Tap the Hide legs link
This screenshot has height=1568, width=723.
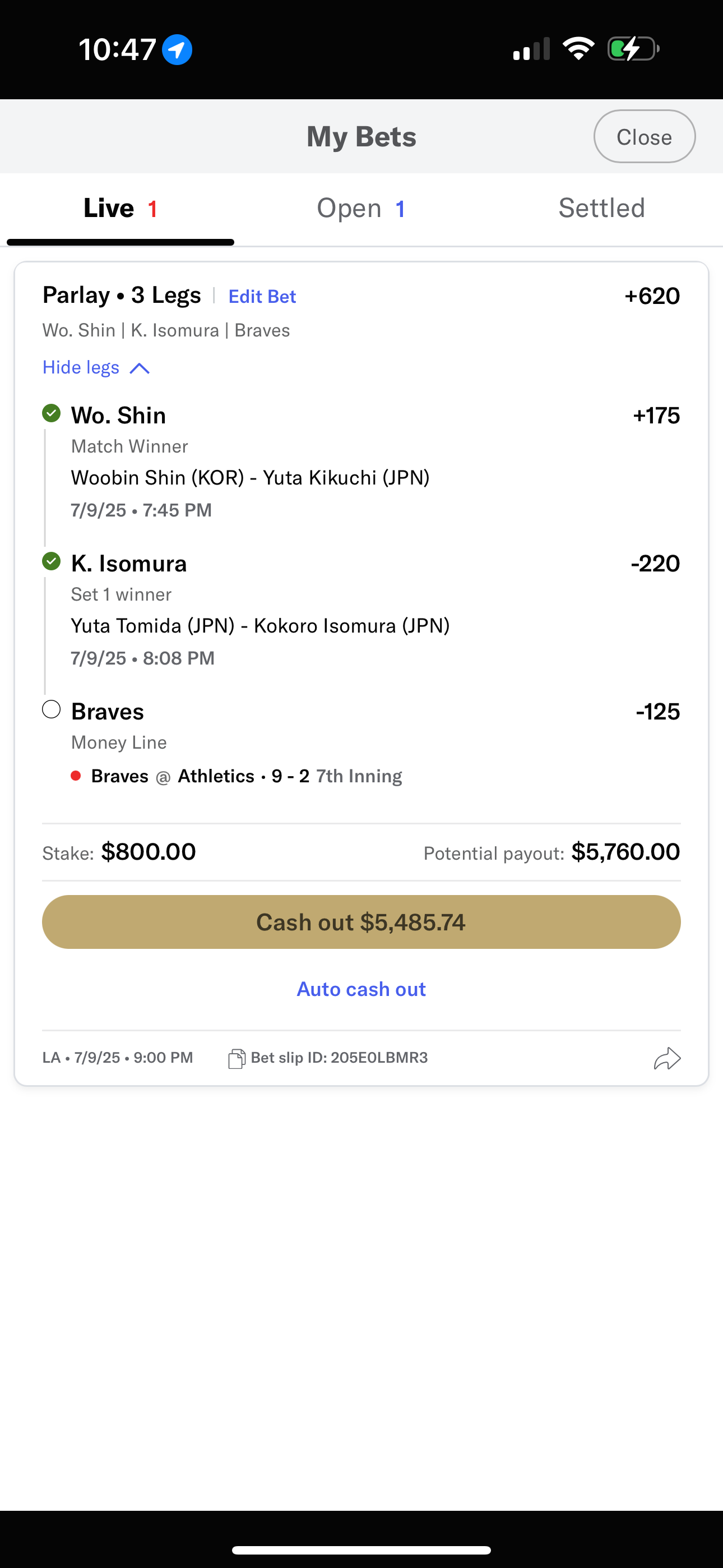[x=81, y=368]
